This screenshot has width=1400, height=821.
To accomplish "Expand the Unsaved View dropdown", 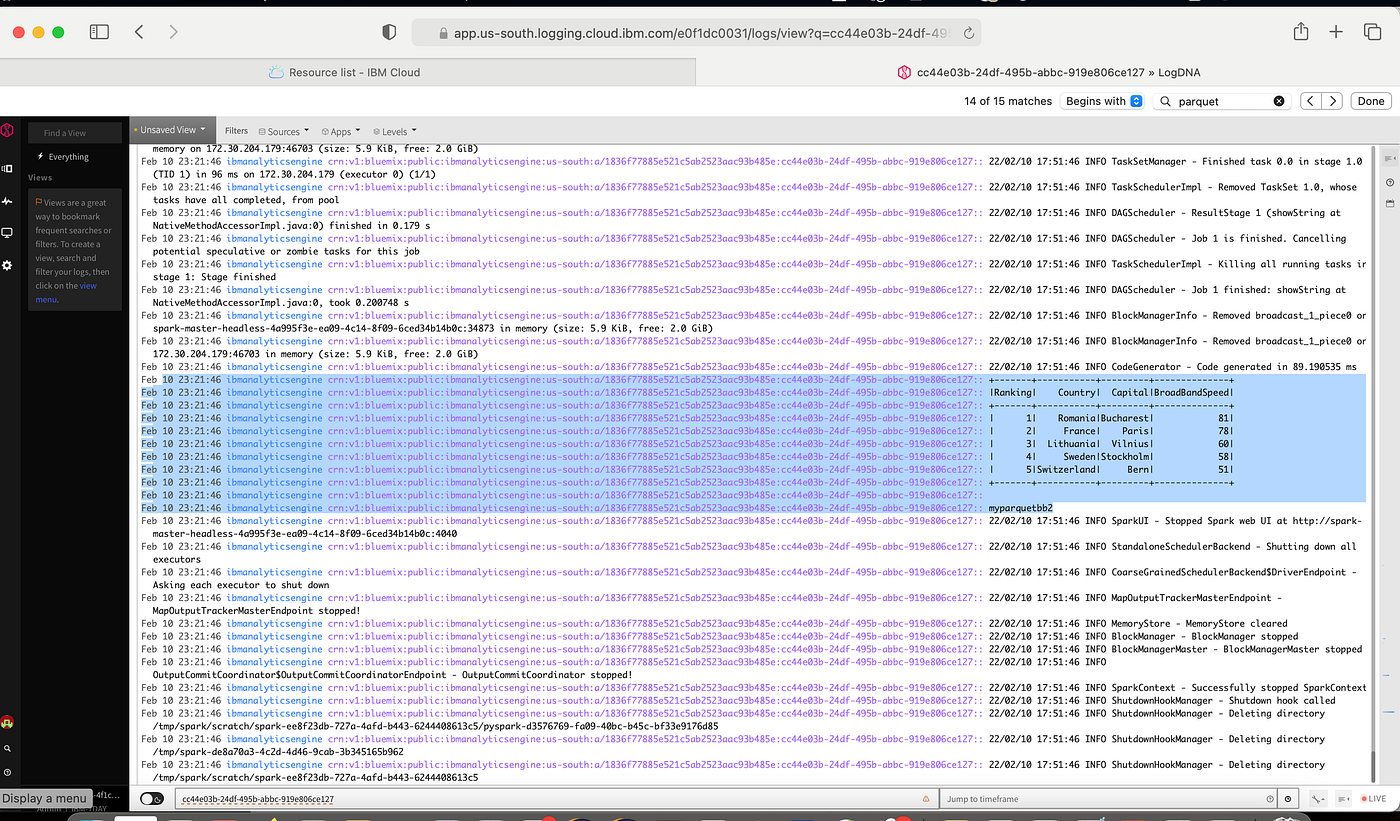I will 172,130.
